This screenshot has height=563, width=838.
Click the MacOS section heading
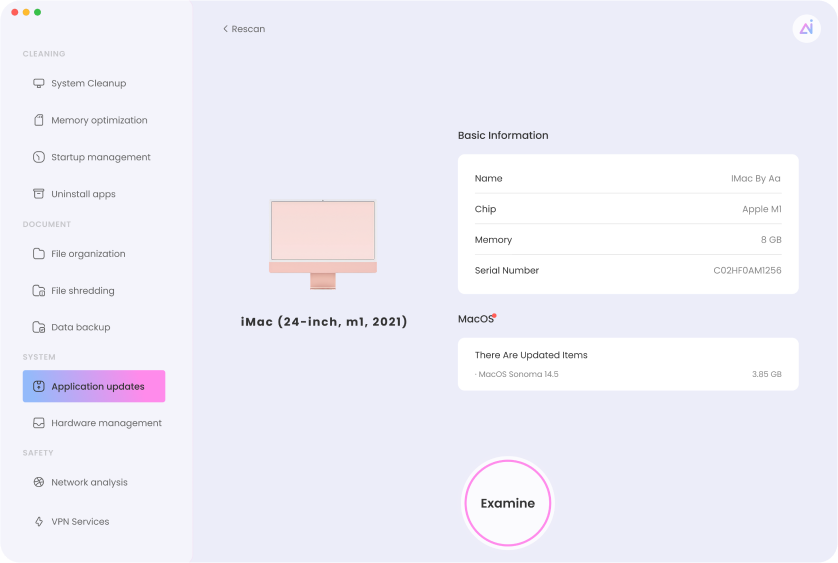476,319
